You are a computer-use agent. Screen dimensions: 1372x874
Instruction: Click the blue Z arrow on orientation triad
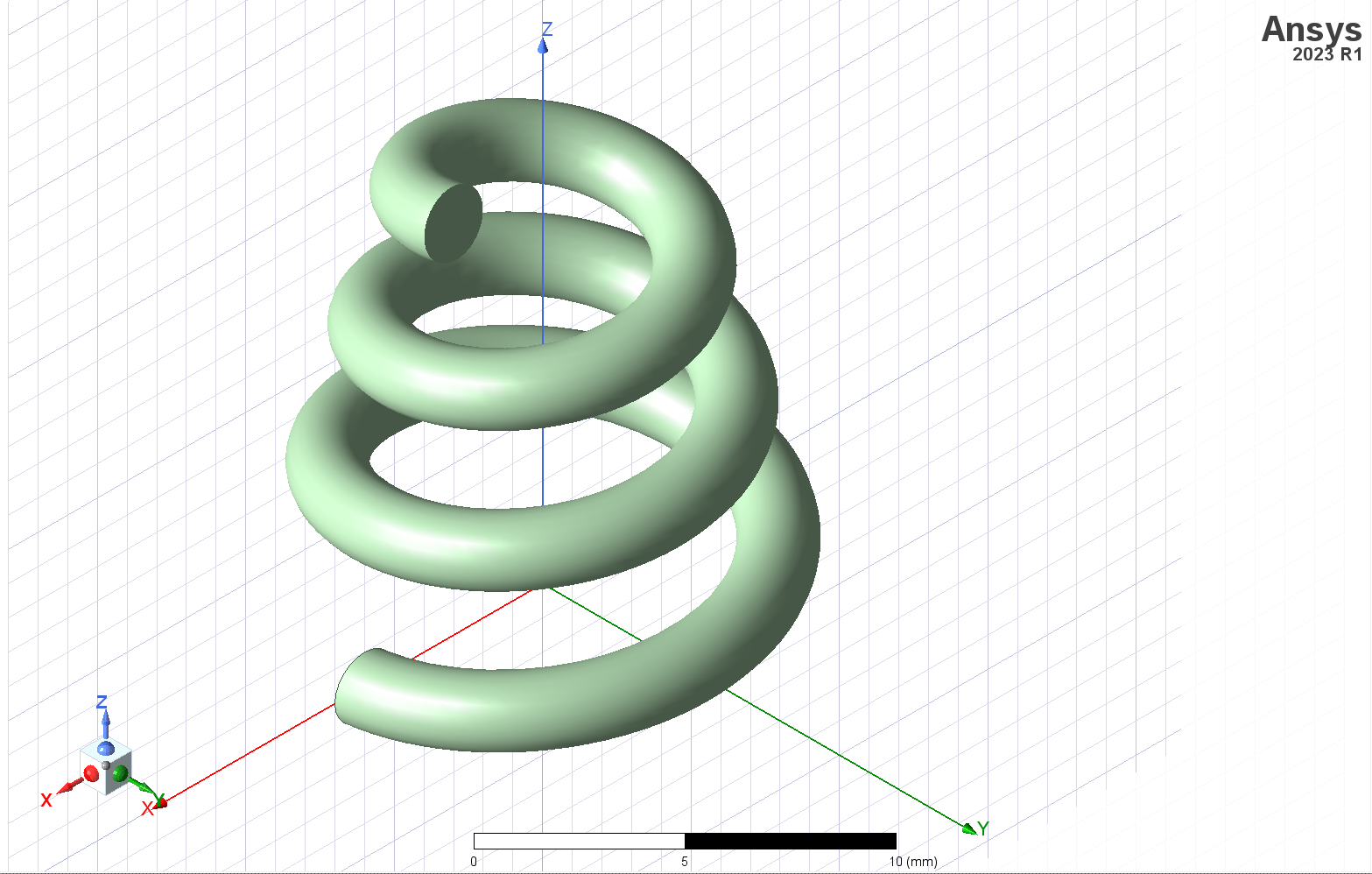pos(105,723)
